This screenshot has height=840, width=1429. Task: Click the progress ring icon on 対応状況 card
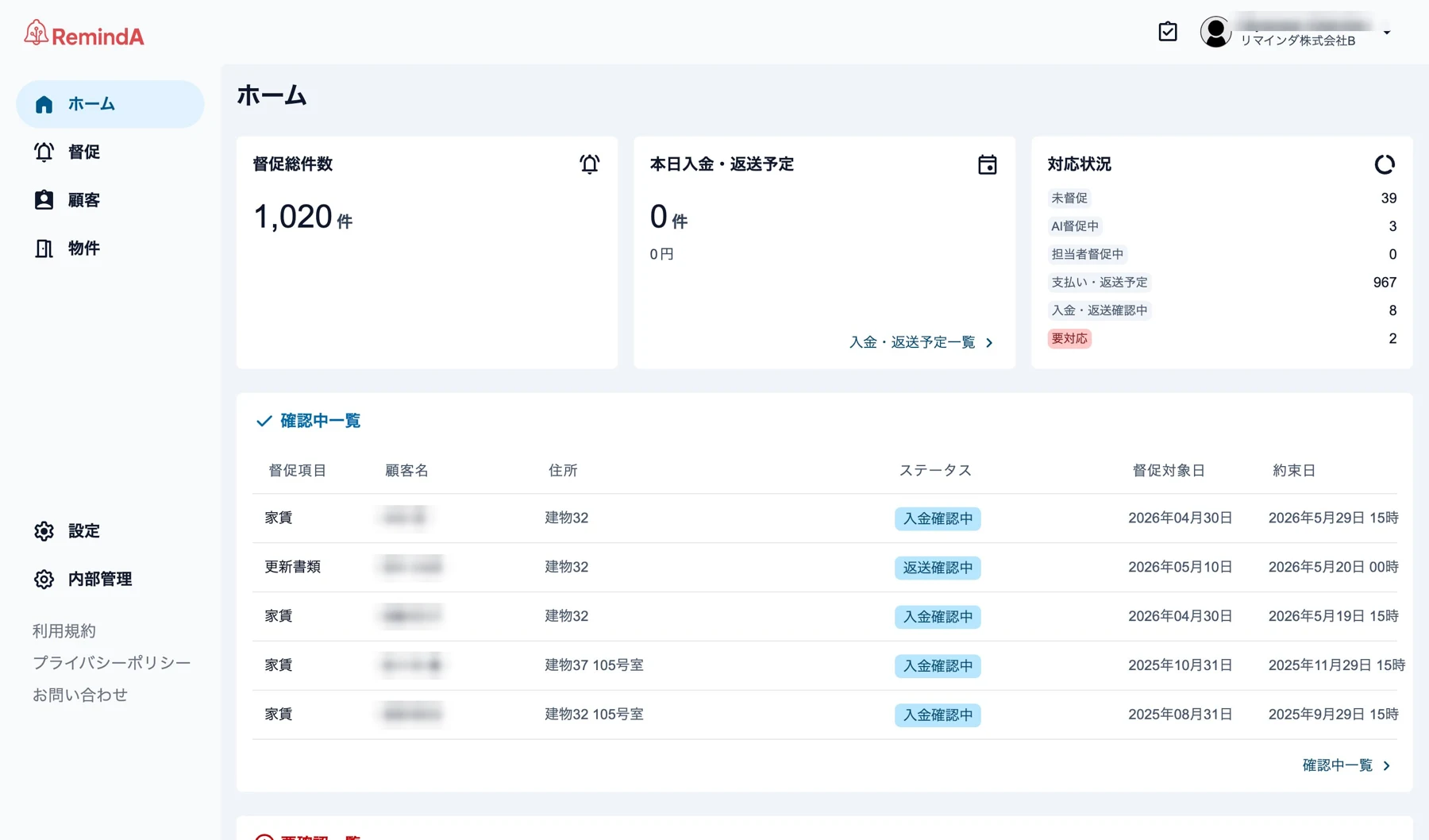(1384, 164)
